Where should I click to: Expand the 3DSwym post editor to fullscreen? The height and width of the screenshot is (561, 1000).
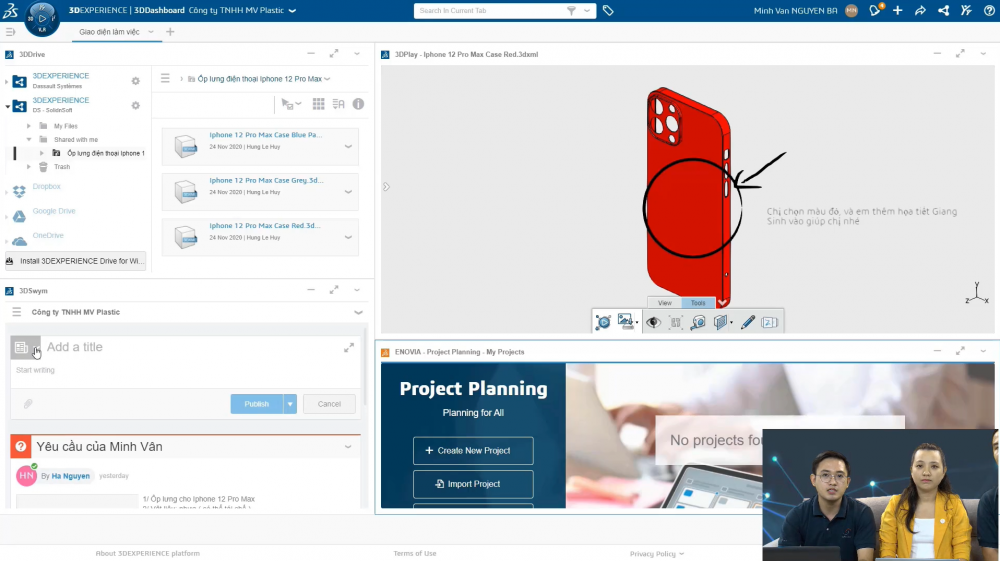[349, 347]
